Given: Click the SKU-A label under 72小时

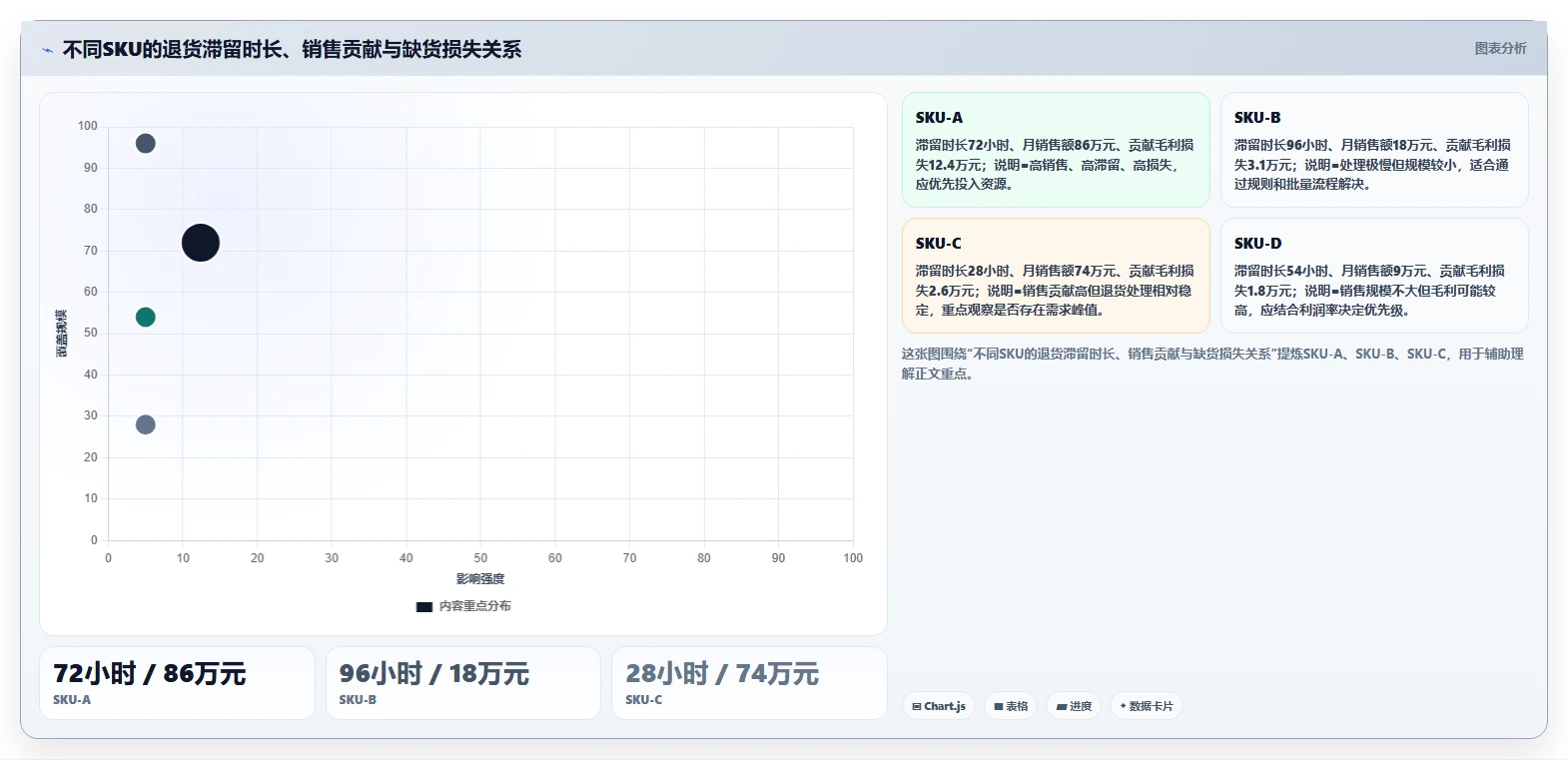Looking at the screenshot, I should [72, 700].
